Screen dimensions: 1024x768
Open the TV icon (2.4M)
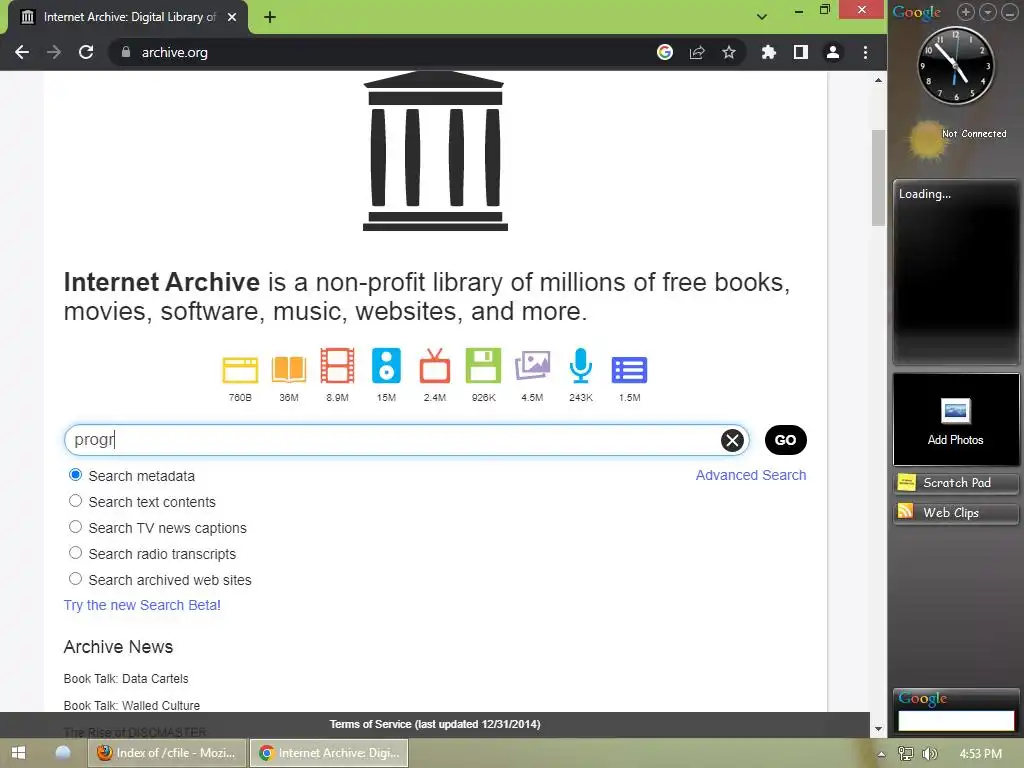click(x=435, y=366)
